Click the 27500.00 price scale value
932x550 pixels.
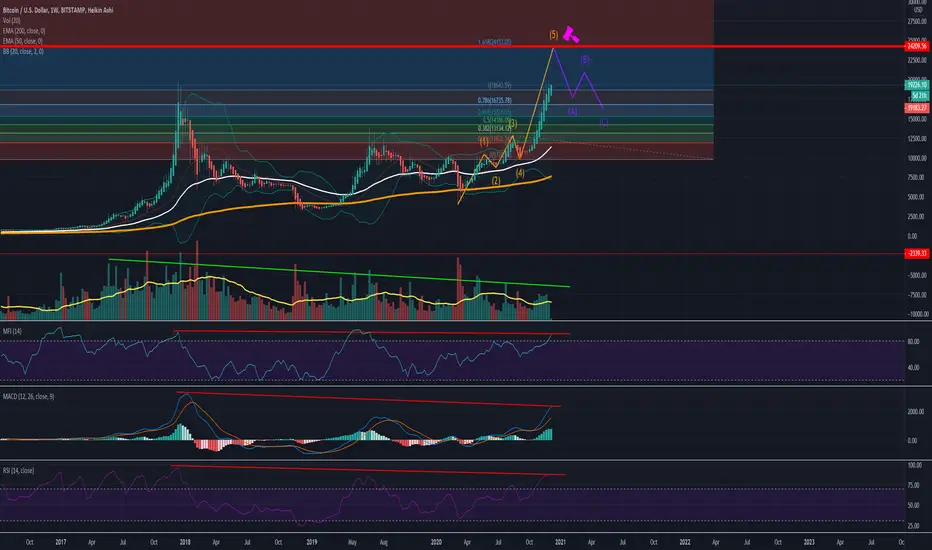tap(916, 21)
